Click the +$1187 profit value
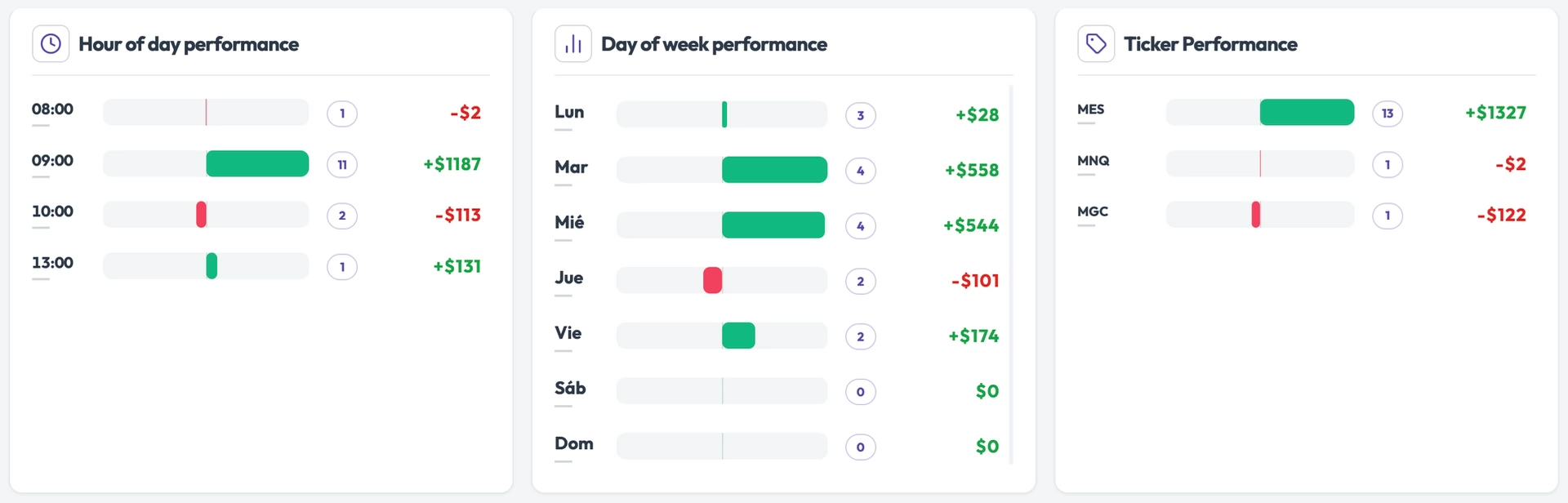 tap(452, 164)
